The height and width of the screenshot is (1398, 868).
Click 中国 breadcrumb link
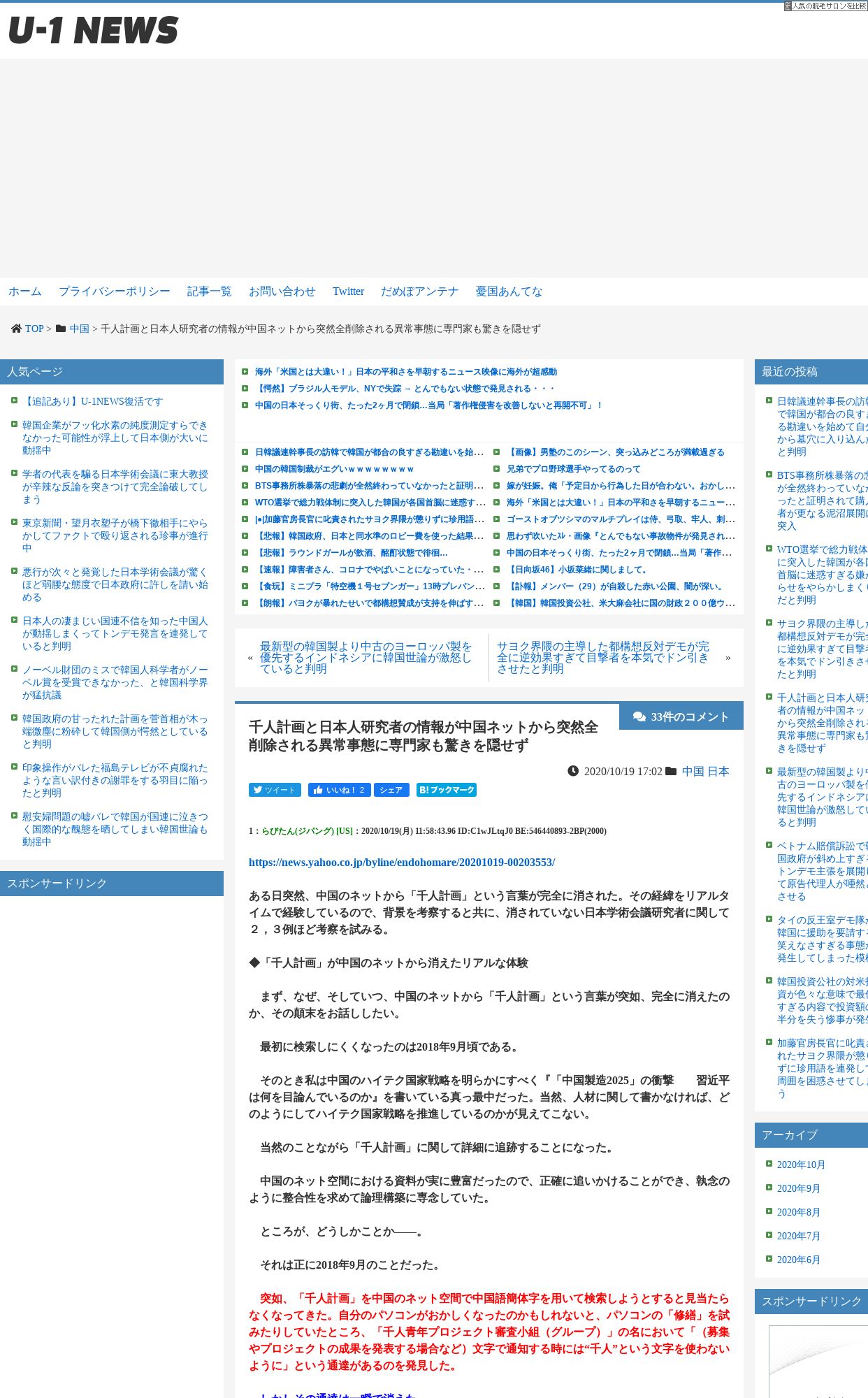point(80,329)
